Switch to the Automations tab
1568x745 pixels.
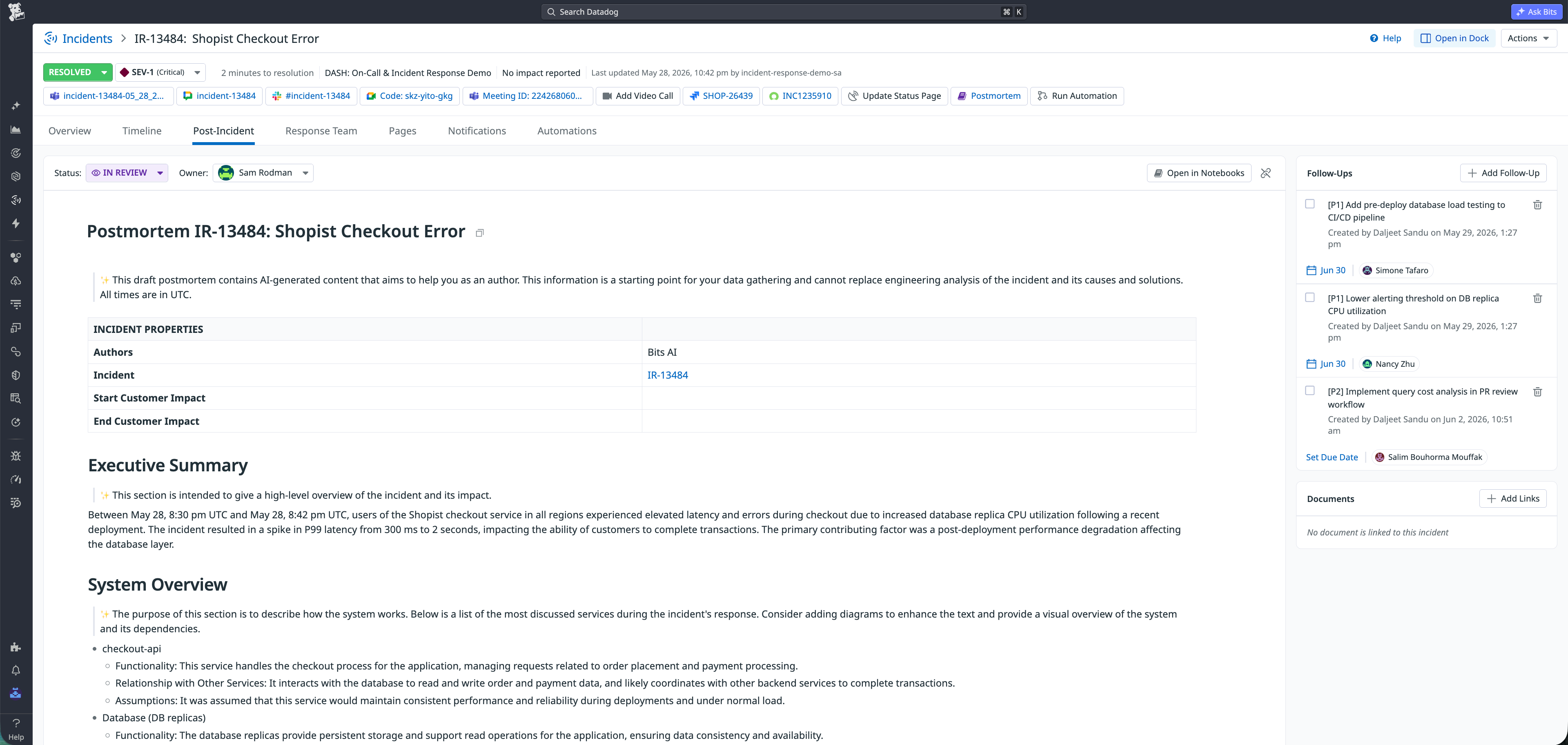(567, 131)
